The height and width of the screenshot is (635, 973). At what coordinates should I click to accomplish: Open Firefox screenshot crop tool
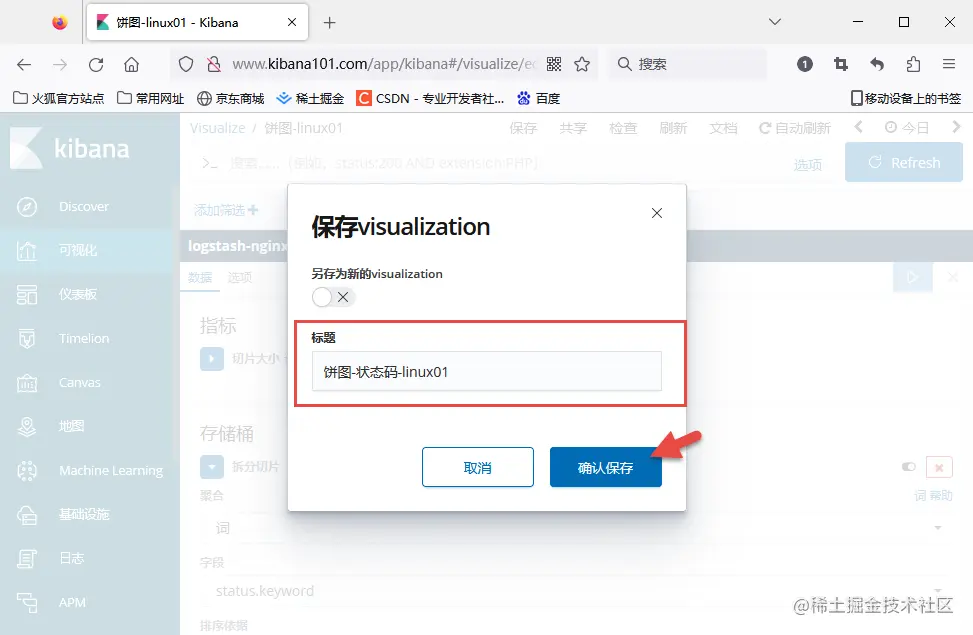tap(841, 64)
